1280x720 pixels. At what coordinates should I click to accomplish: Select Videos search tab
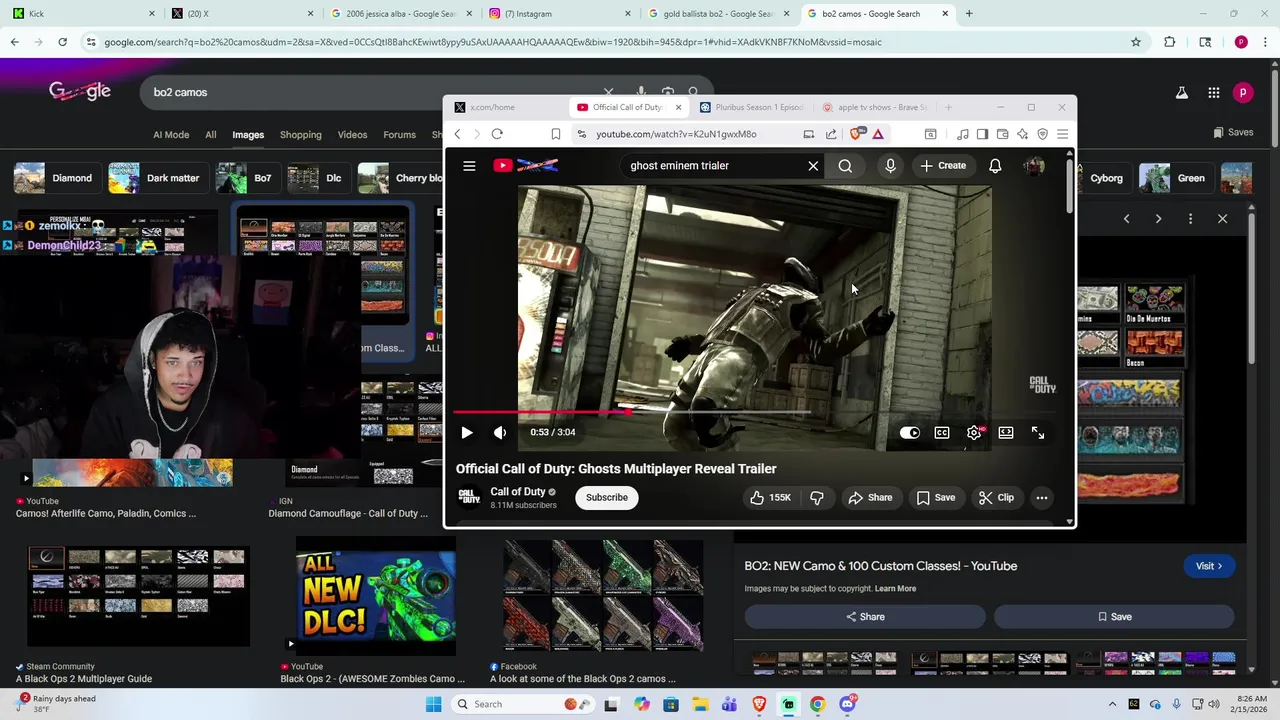pos(352,135)
